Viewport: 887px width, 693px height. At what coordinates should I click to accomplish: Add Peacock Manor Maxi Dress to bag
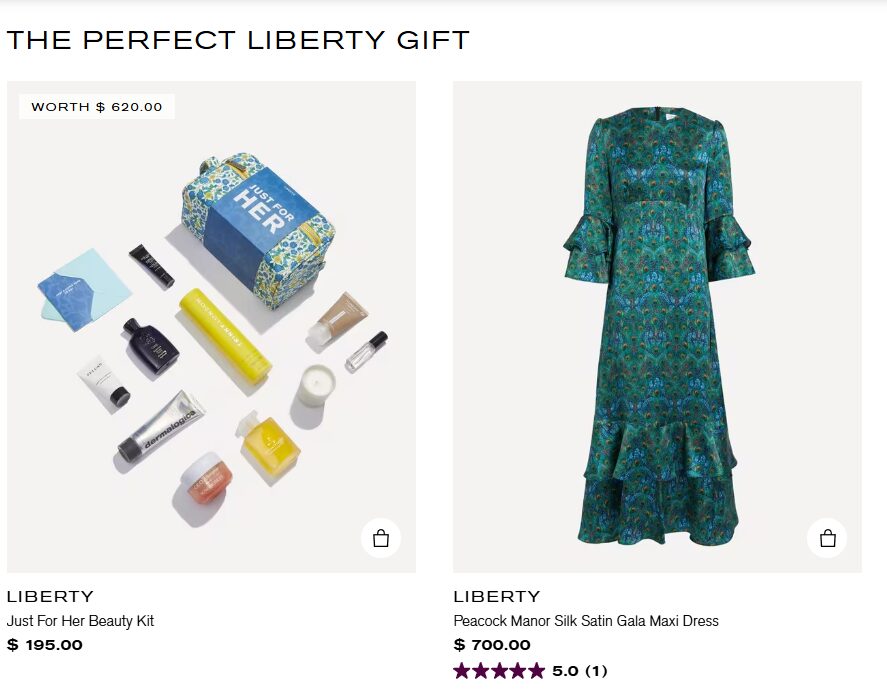coord(827,538)
